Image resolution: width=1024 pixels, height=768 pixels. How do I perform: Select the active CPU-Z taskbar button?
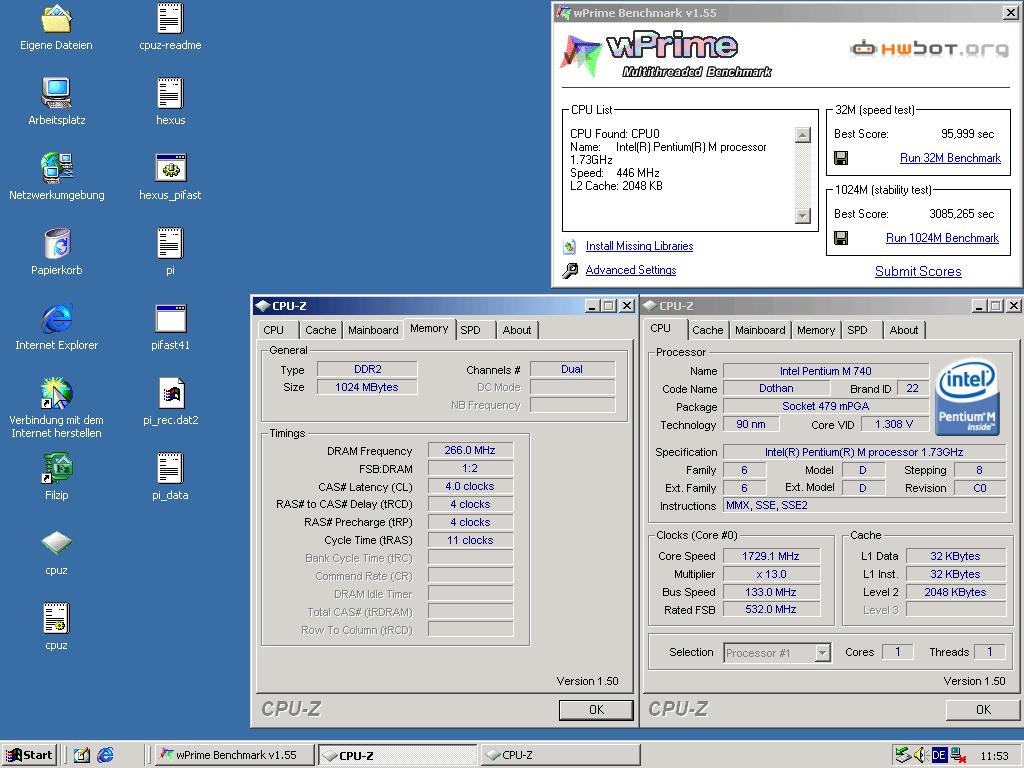click(398, 755)
